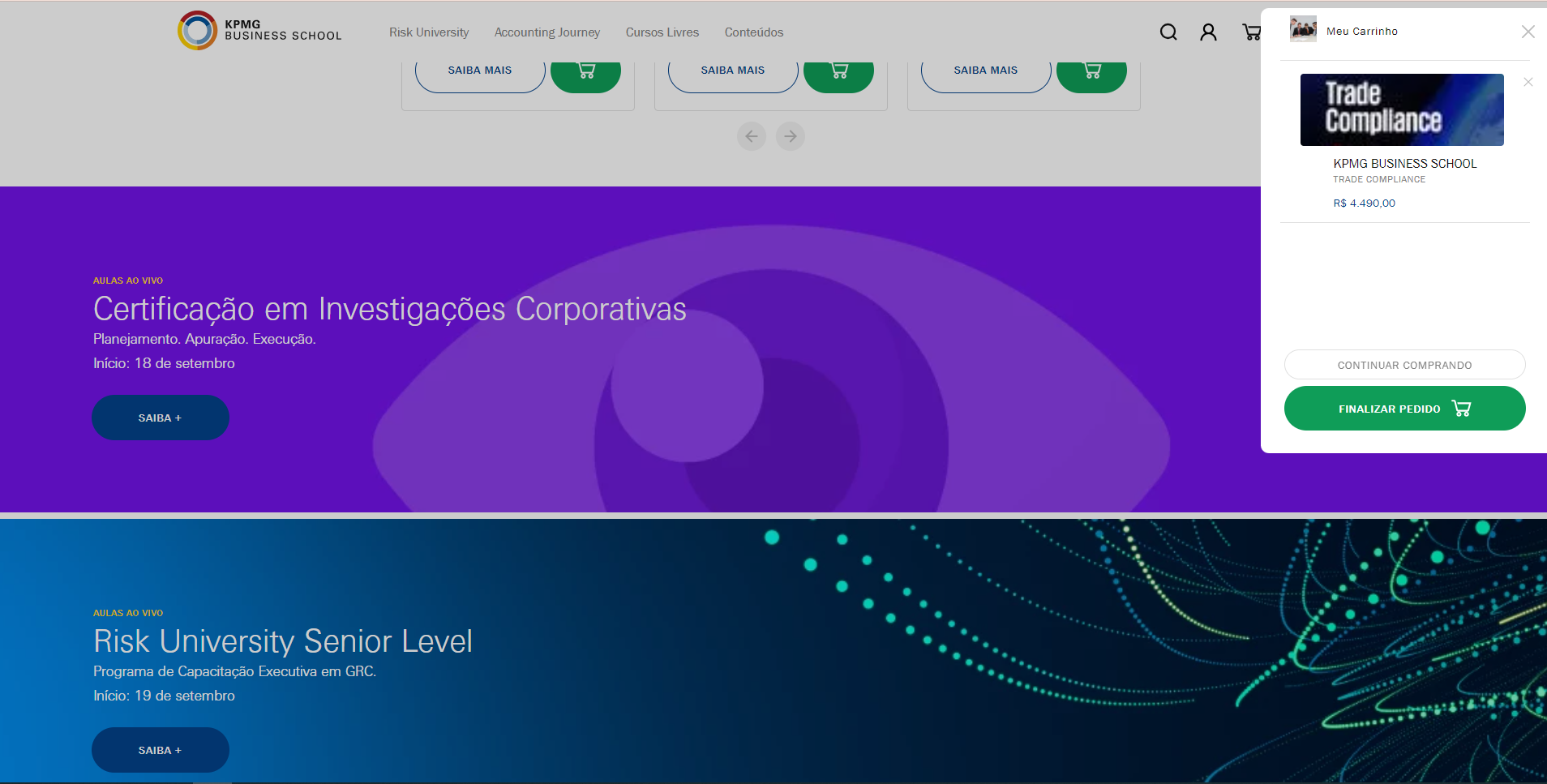Open the Trade Compliance cart thumbnail
Image resolution: width=1547 pixels, height=784 pixels.
(1402, 110)
